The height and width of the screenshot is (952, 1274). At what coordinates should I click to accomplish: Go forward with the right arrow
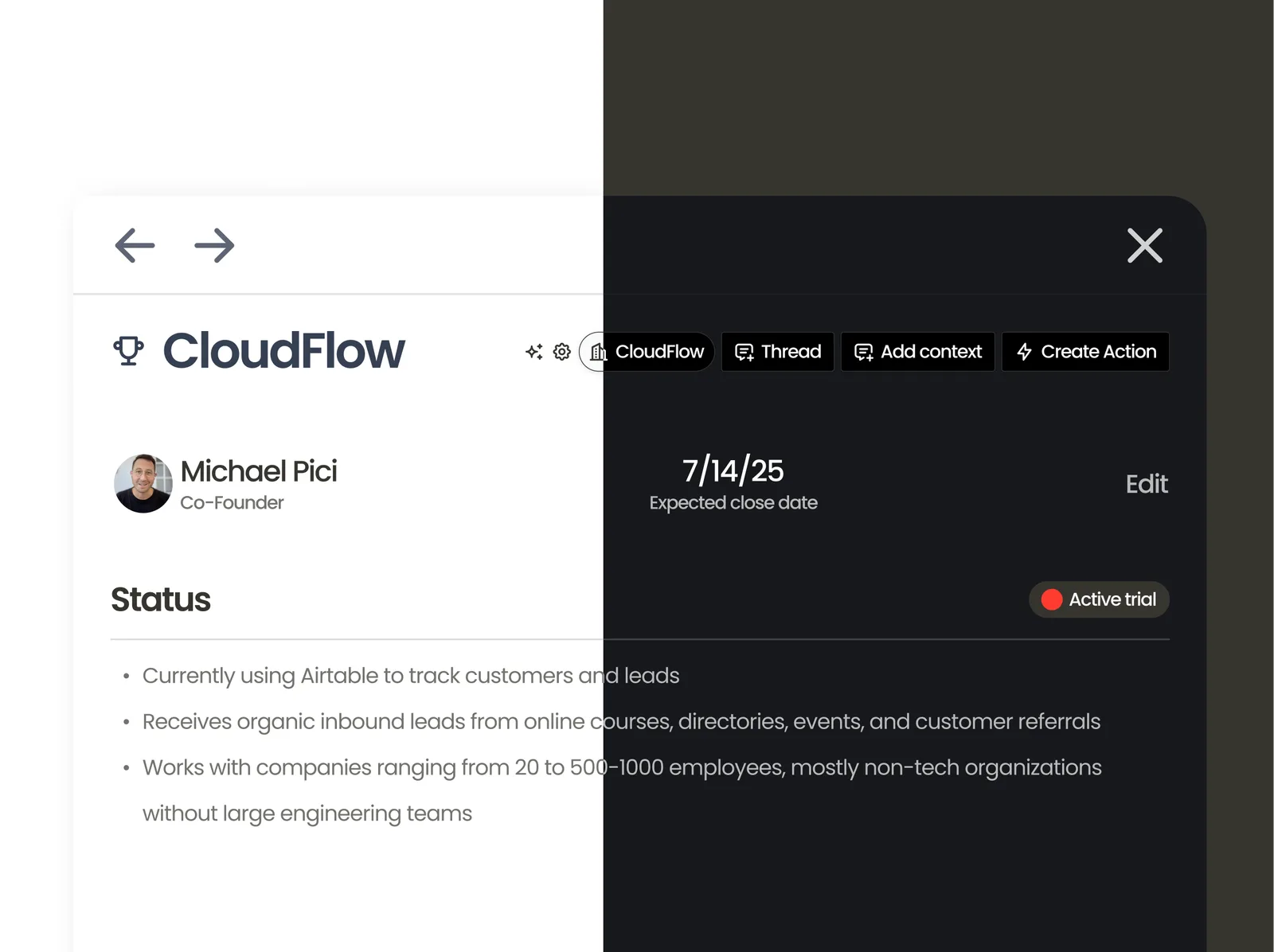click(x=214, y=245)
